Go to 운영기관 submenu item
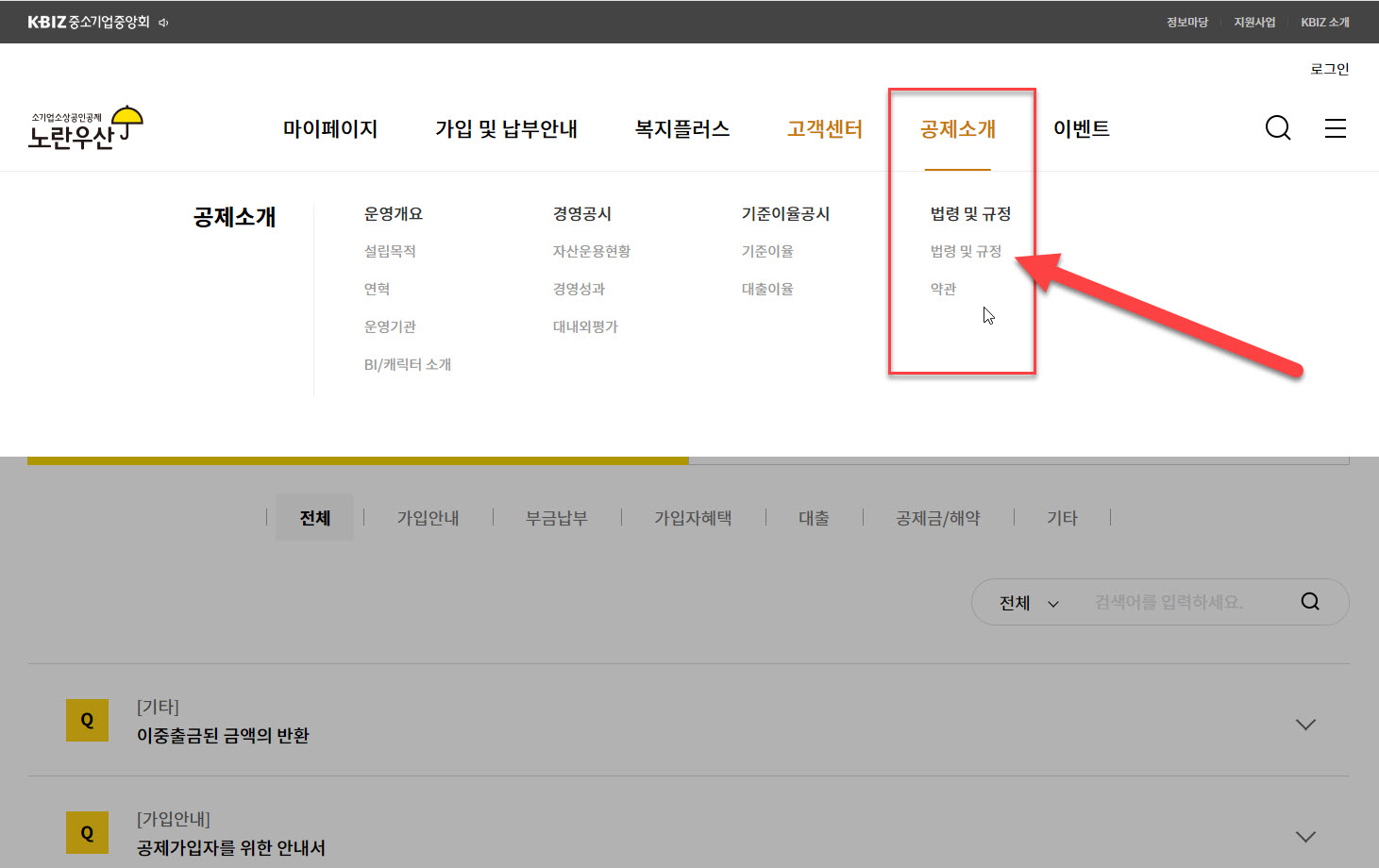The height and width of the screenshot is (868, 1379). click(x=390, y=326)
